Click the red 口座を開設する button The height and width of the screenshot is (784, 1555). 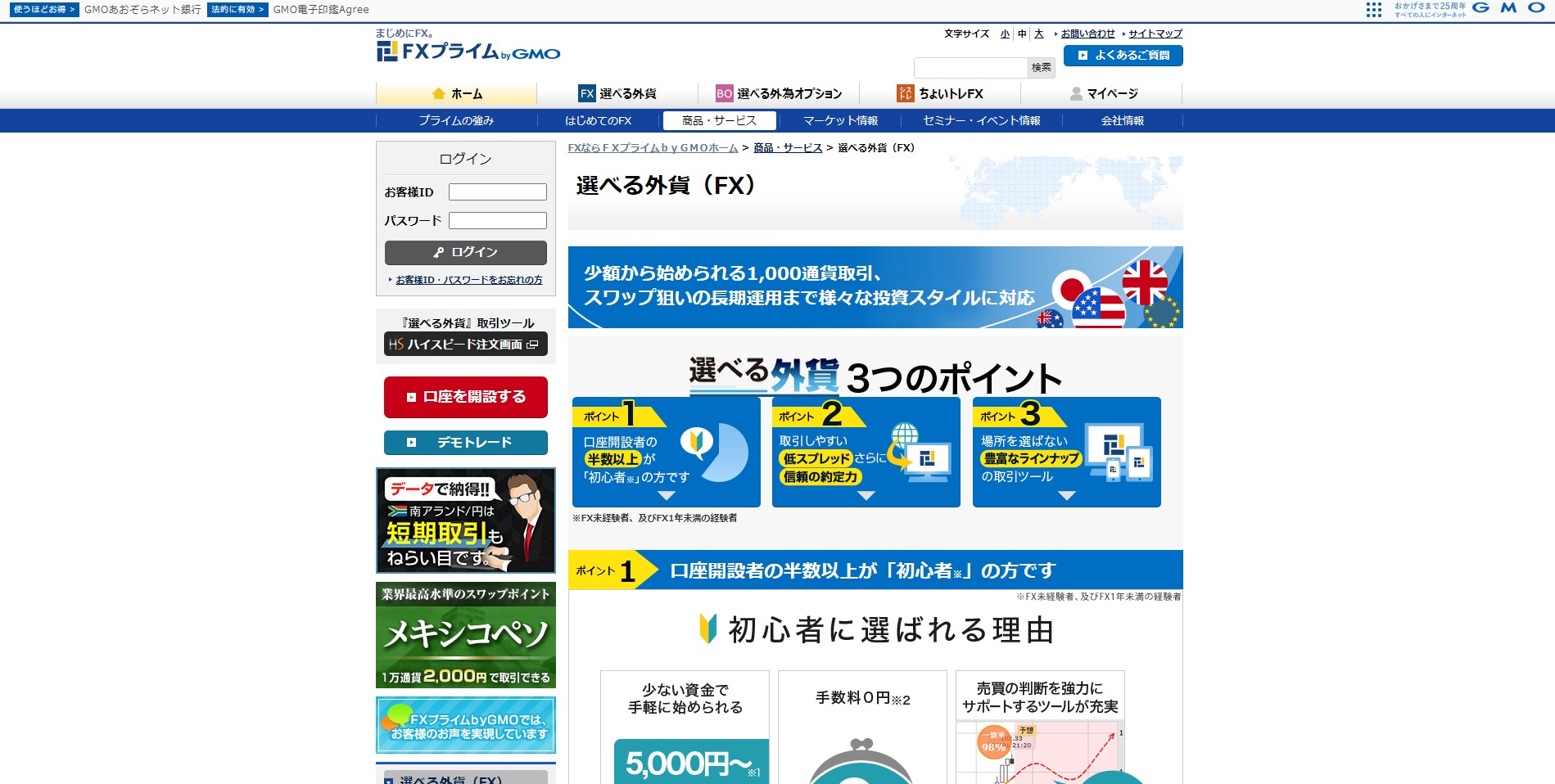[x=466, y=397]
